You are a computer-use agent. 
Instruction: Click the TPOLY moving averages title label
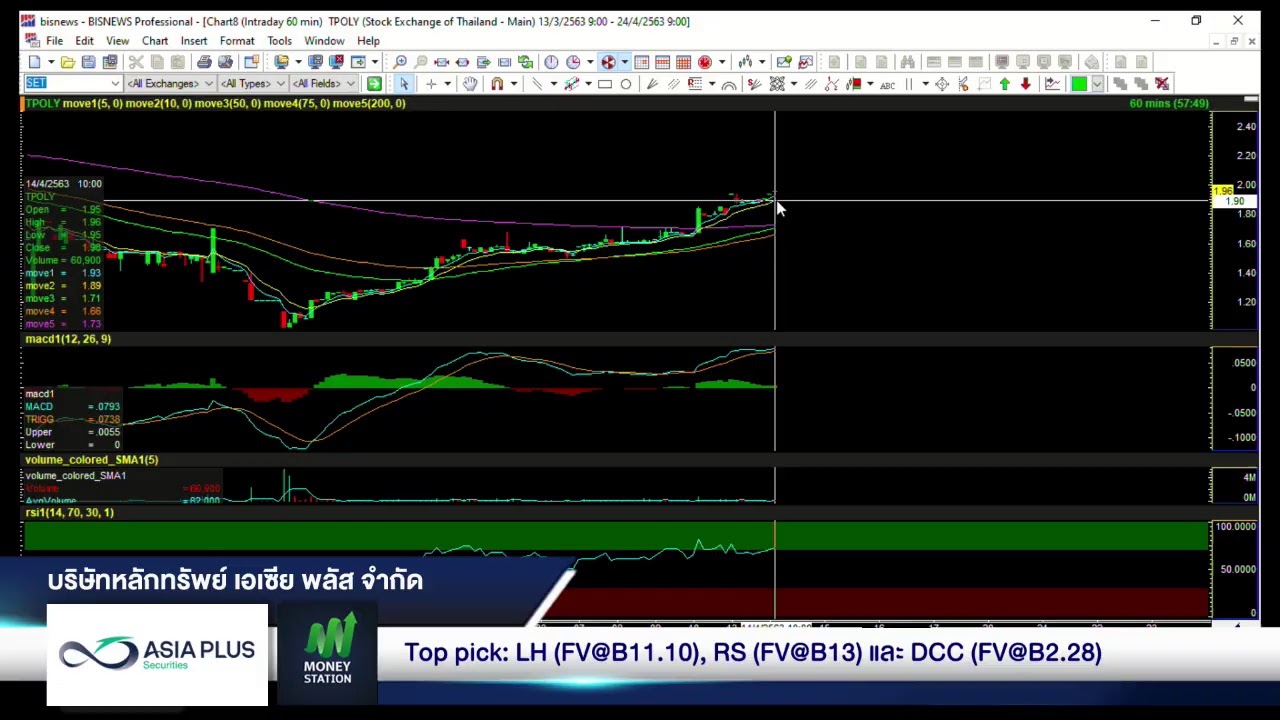216,103
